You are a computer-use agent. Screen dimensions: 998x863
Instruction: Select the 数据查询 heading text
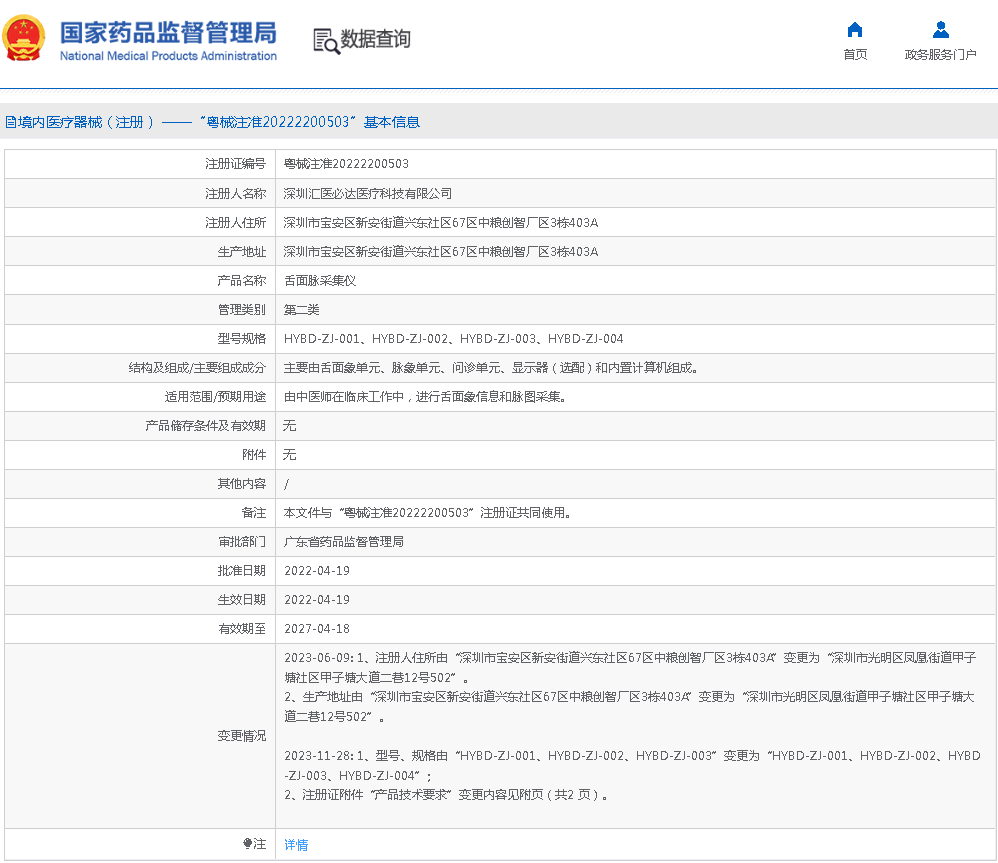point(376,39)
